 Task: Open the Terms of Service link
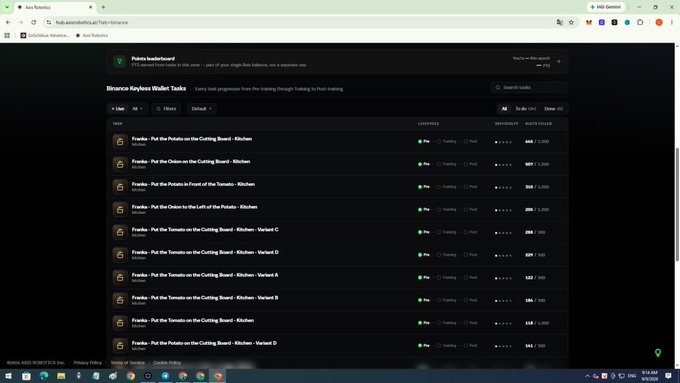pyautogui.click(x=128, y=363)
